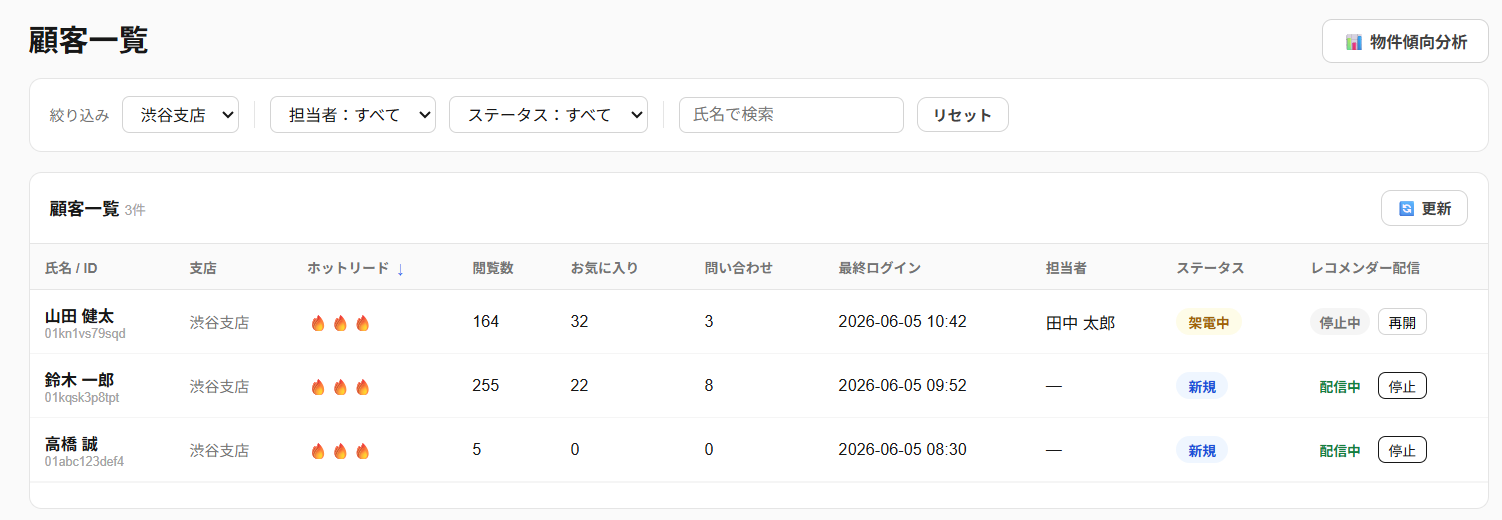Sort by the 最終ログイン column header
Viewport: 1502px width, 520px height.
(x=880, y=268)
